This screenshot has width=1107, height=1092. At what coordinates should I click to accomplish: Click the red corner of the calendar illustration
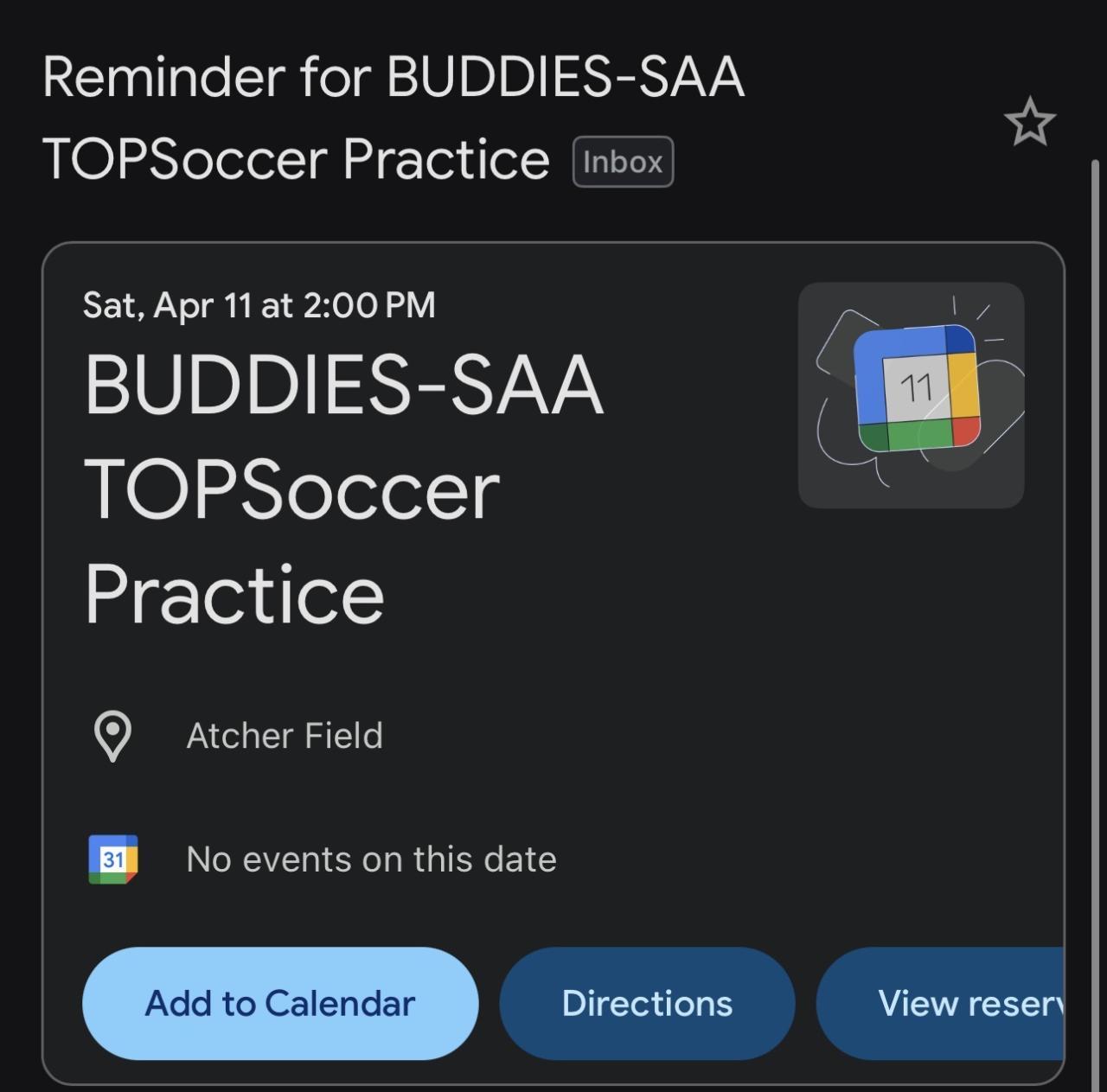coord(965,431)
